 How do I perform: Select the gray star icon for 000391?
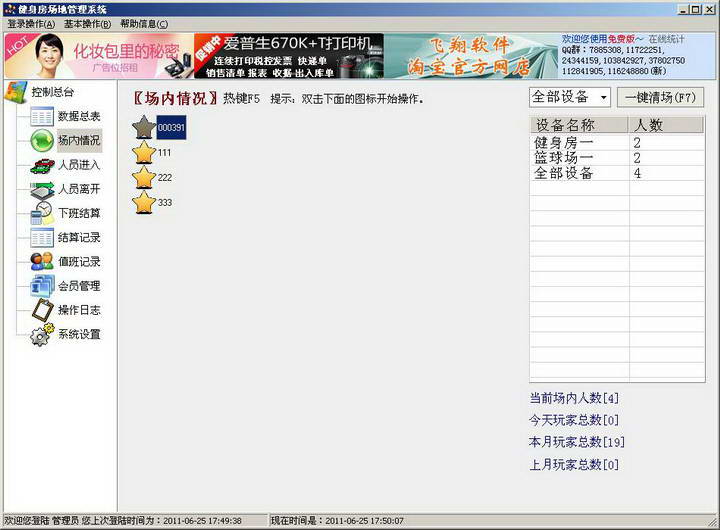(144, 127)
